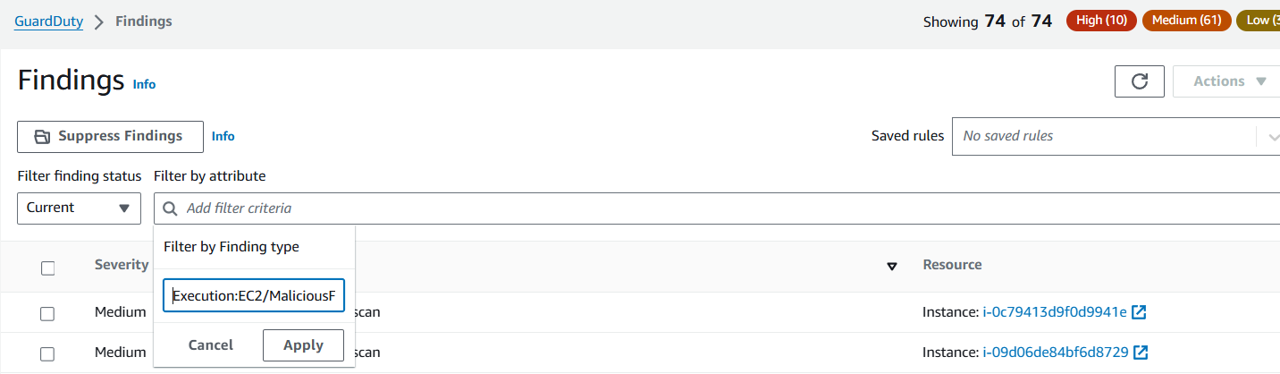Click Apply in the Finding type filter

303,345
